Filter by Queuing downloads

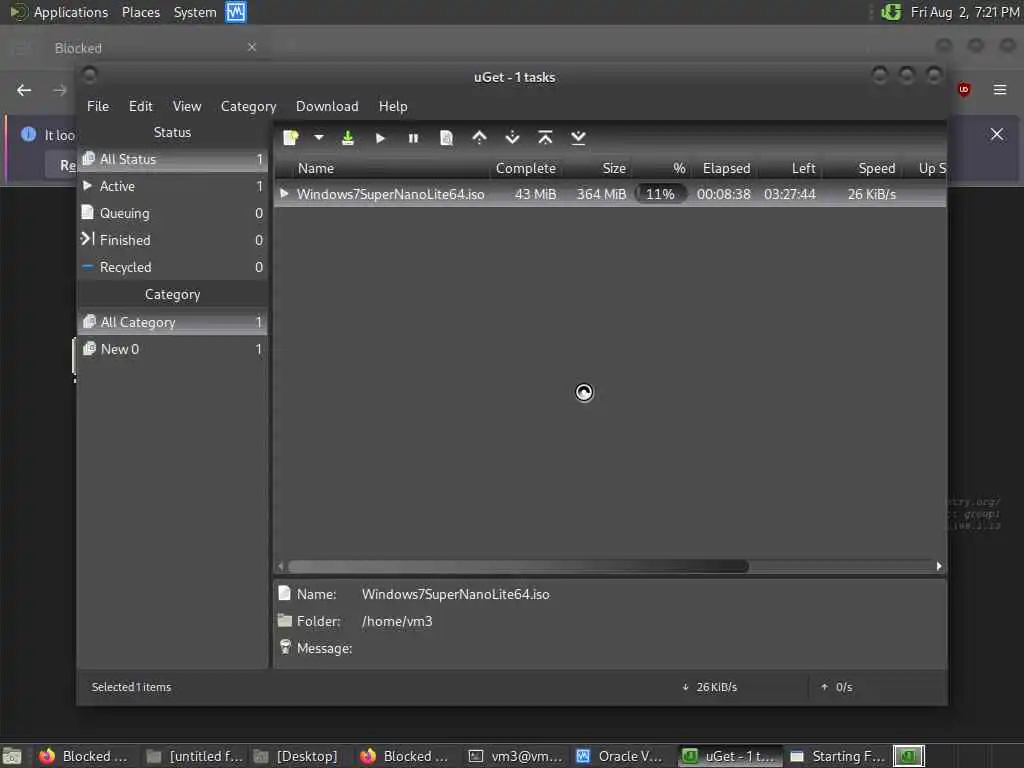(x=172, y=214)
